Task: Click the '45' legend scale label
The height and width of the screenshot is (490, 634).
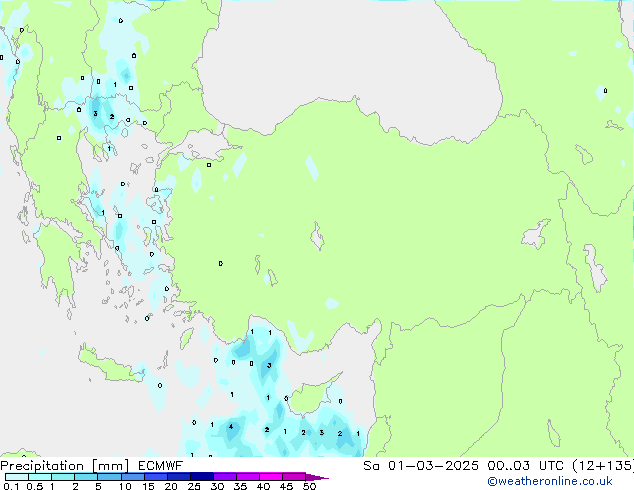Action: point(286,486)
